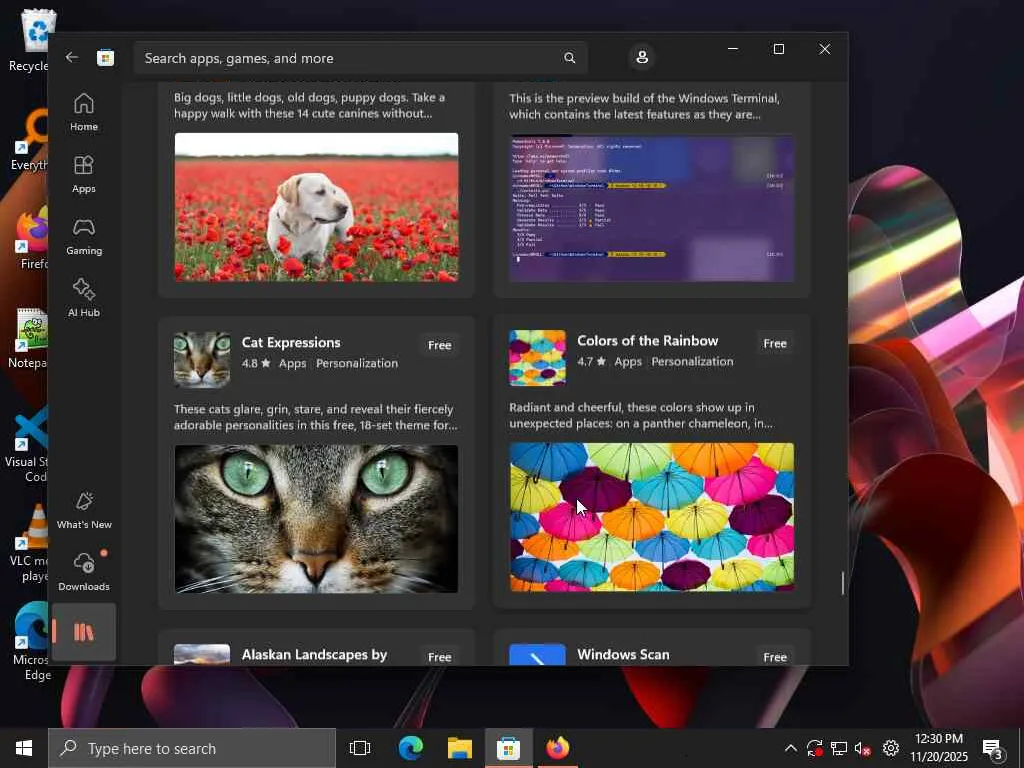This screenshot has height=768, width=1024.
Task: Open the Cat Expressions title link
Action: [x=291, y=342]
